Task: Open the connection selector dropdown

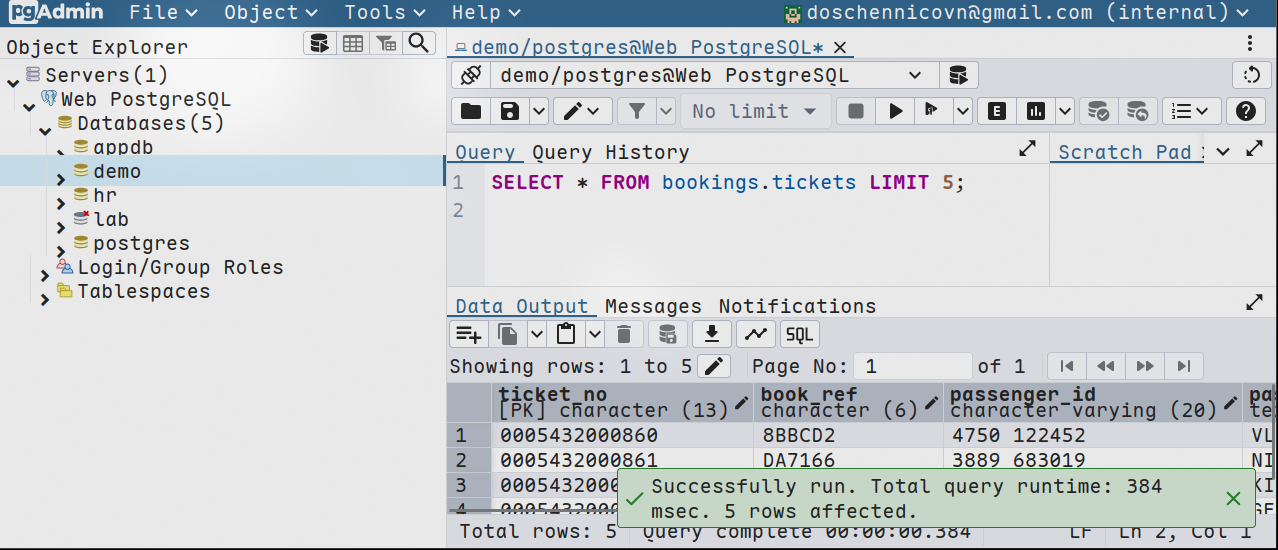Action: 915,76
